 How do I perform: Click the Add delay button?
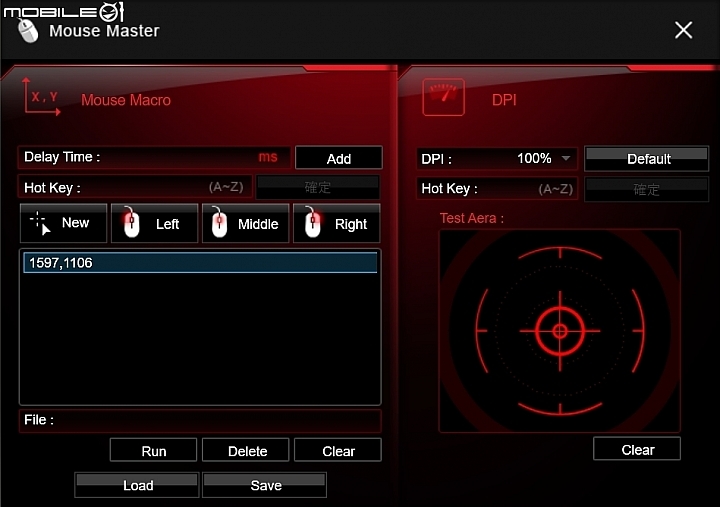[x=338, y=158]
